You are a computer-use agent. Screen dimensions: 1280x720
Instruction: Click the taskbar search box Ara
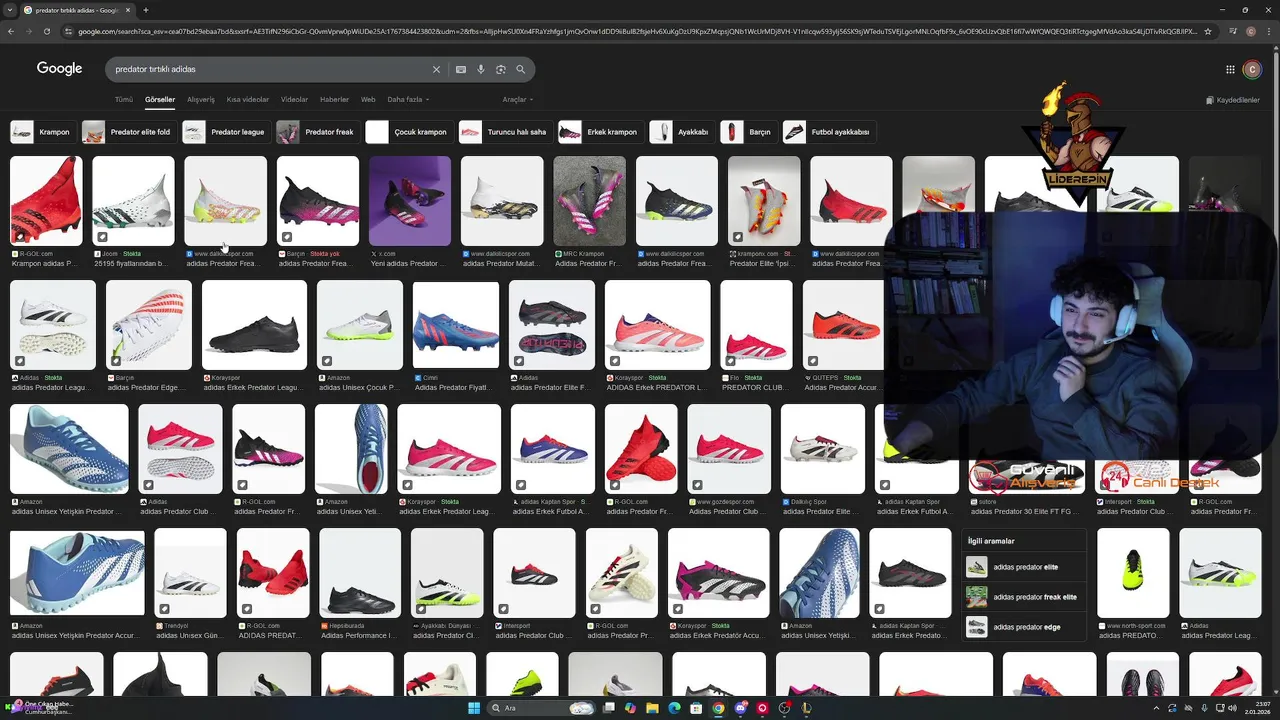[543, 708]
